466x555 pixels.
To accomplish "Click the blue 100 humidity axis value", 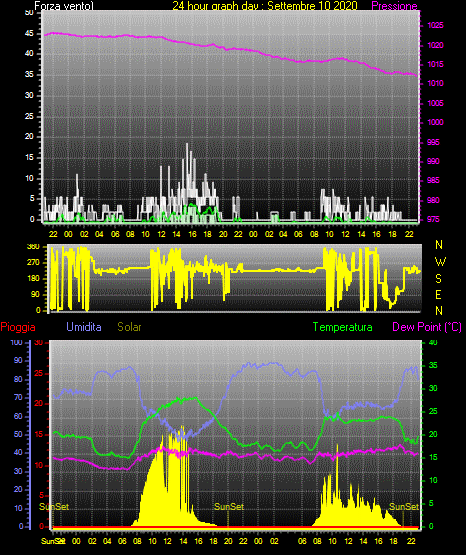I will pos(16,343).
